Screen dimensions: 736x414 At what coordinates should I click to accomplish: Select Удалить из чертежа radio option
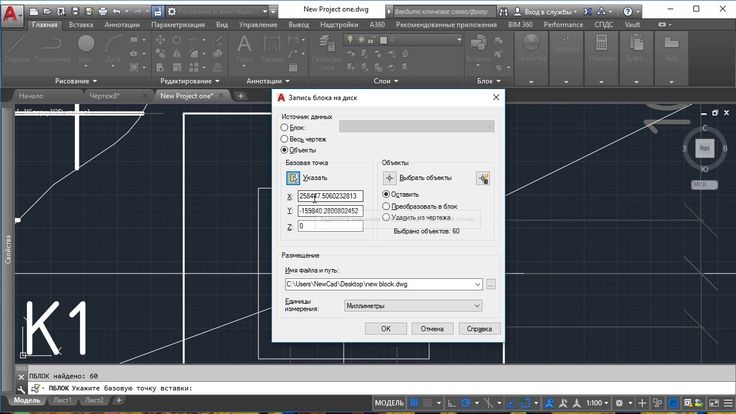(x=387, y=216)
